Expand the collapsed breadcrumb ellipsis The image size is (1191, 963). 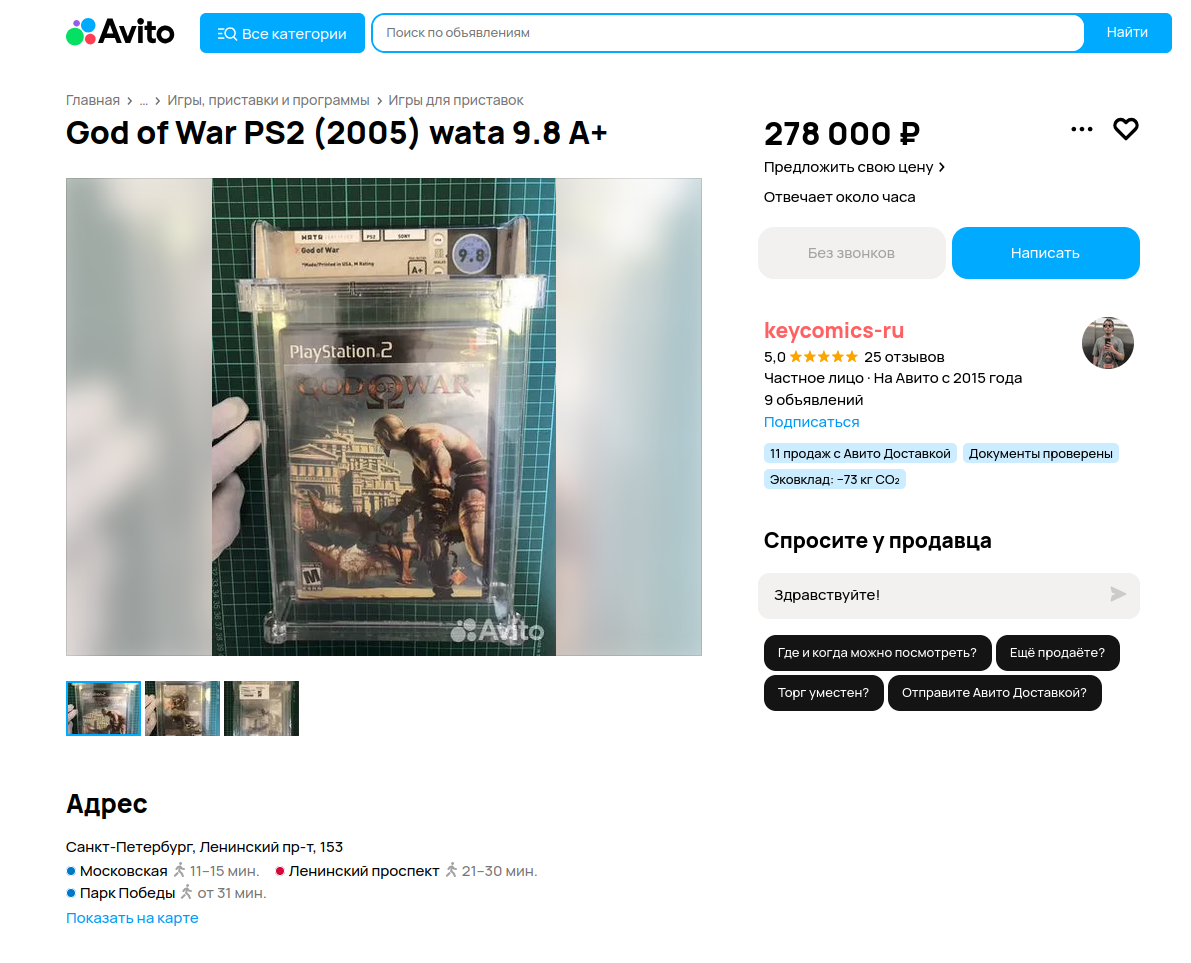(x=144, y=100)
